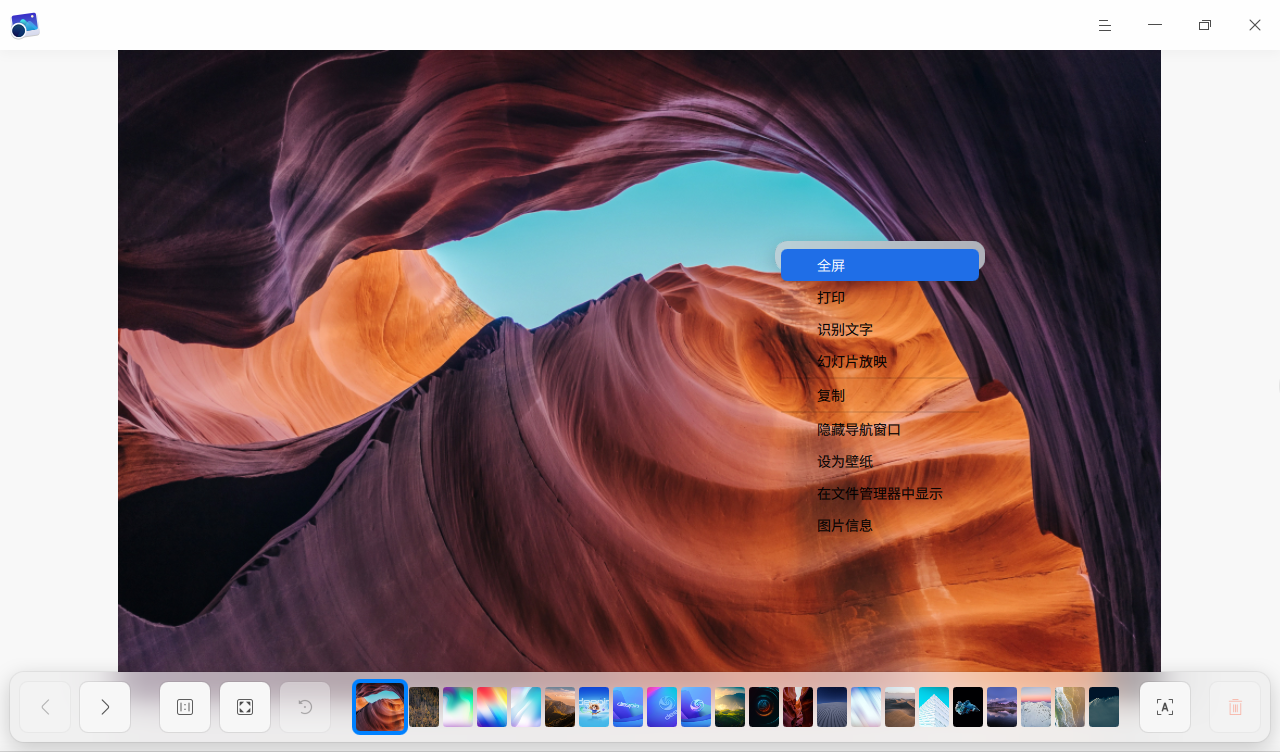Open the purple mountain lake thumbnail
The height and width of the screenshot is (752, 1280).
point(1002,707)
